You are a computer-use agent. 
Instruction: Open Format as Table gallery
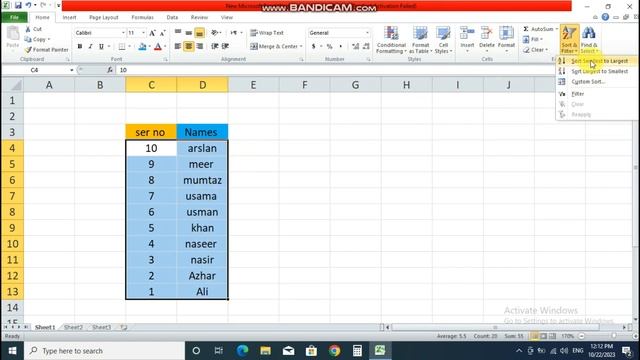point(420,40)
